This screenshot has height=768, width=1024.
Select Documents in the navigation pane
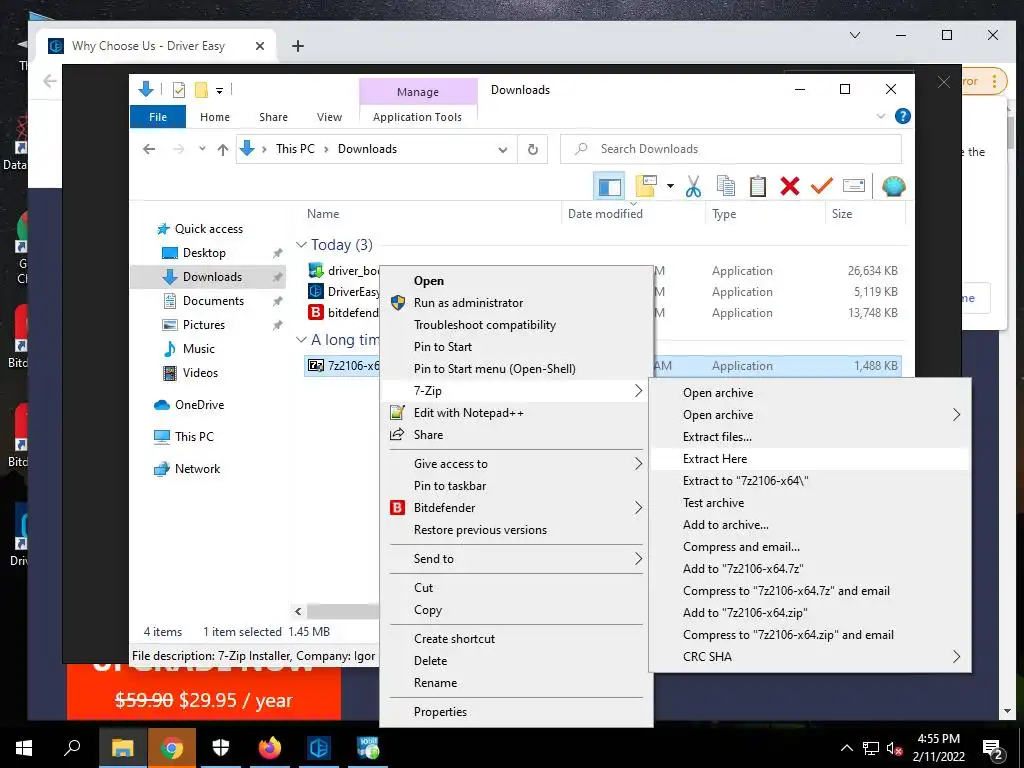tap(213, 301)
